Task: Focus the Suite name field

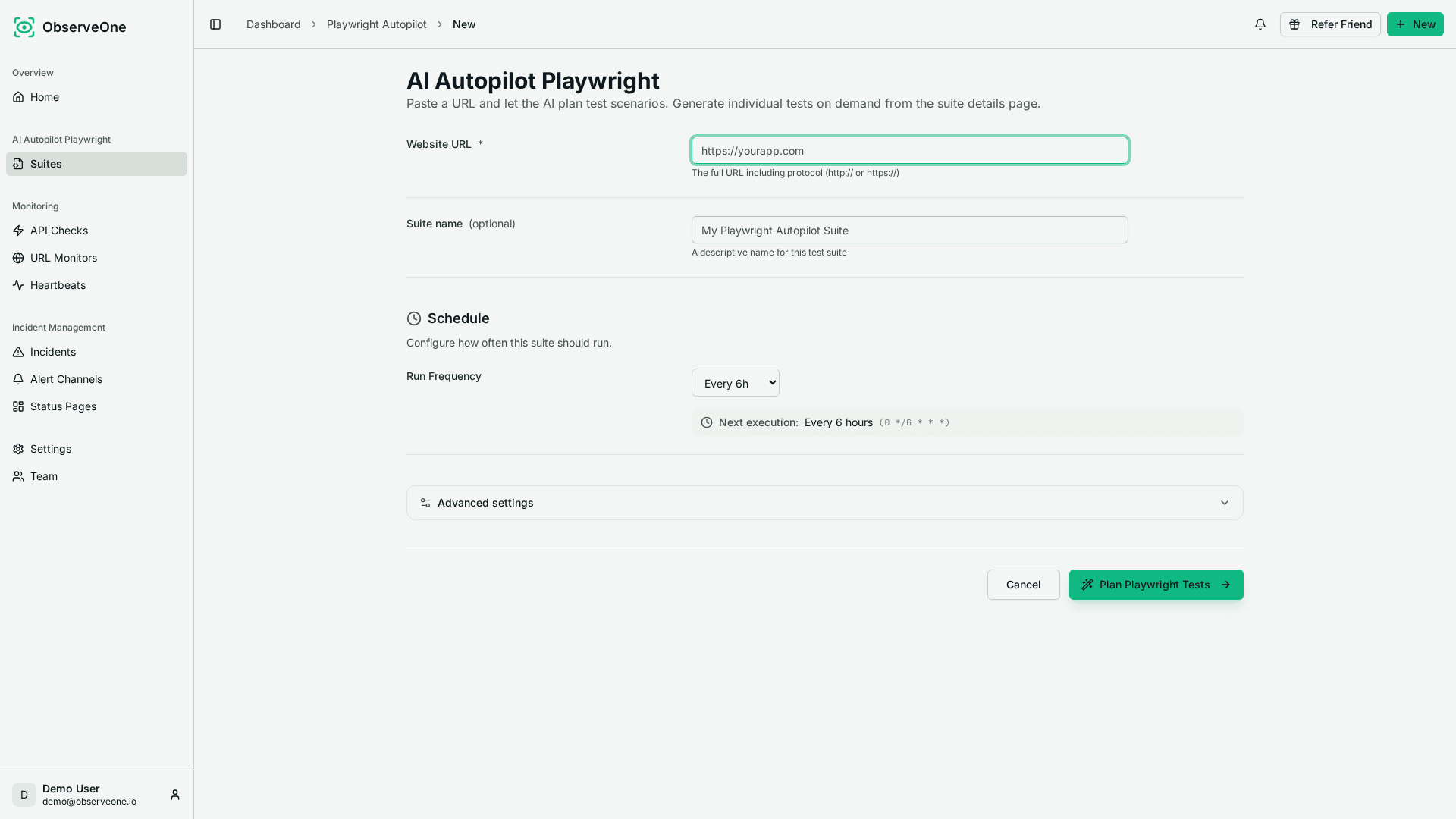Action: pos(910,230)
